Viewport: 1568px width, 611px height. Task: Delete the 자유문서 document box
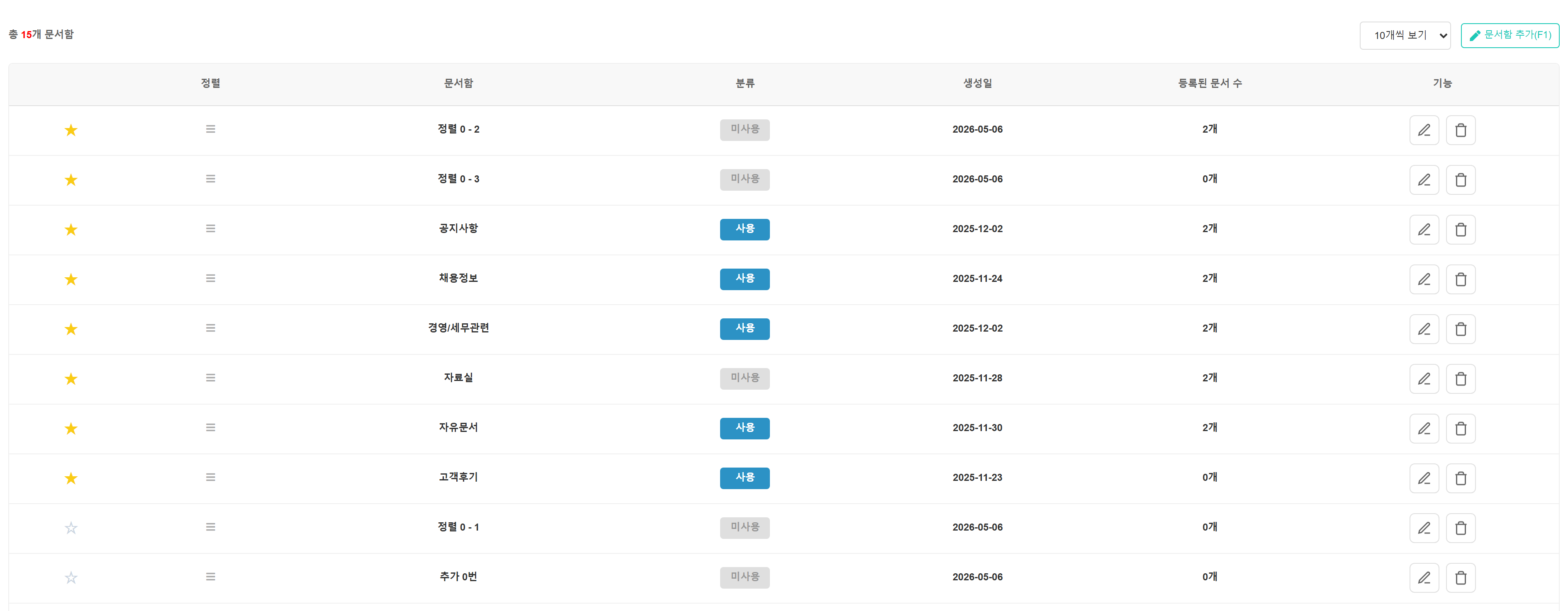pos(1460,429)
